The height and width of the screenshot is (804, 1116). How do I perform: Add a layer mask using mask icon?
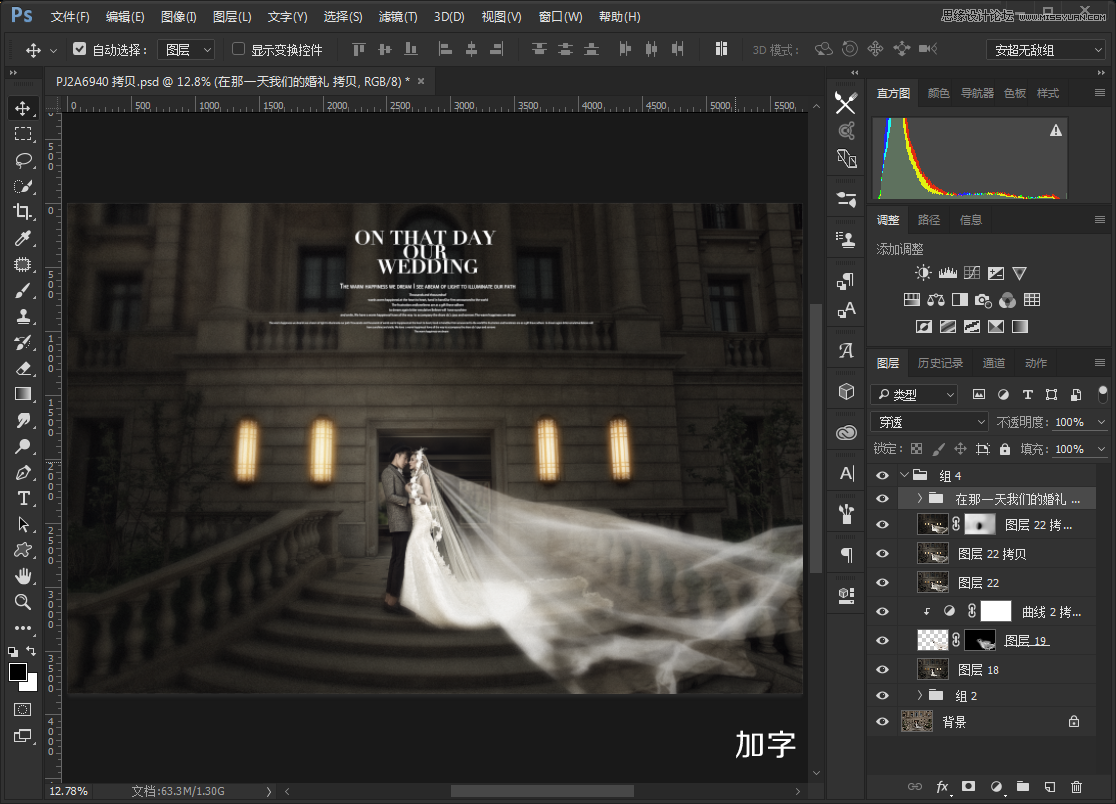pyautogui.click(x=968, y=787)
